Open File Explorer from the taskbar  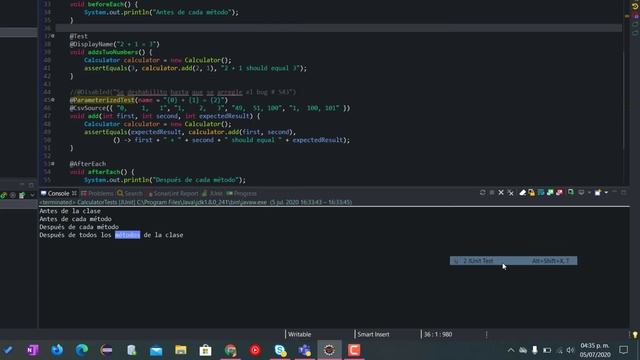click(x=181, y=350)
